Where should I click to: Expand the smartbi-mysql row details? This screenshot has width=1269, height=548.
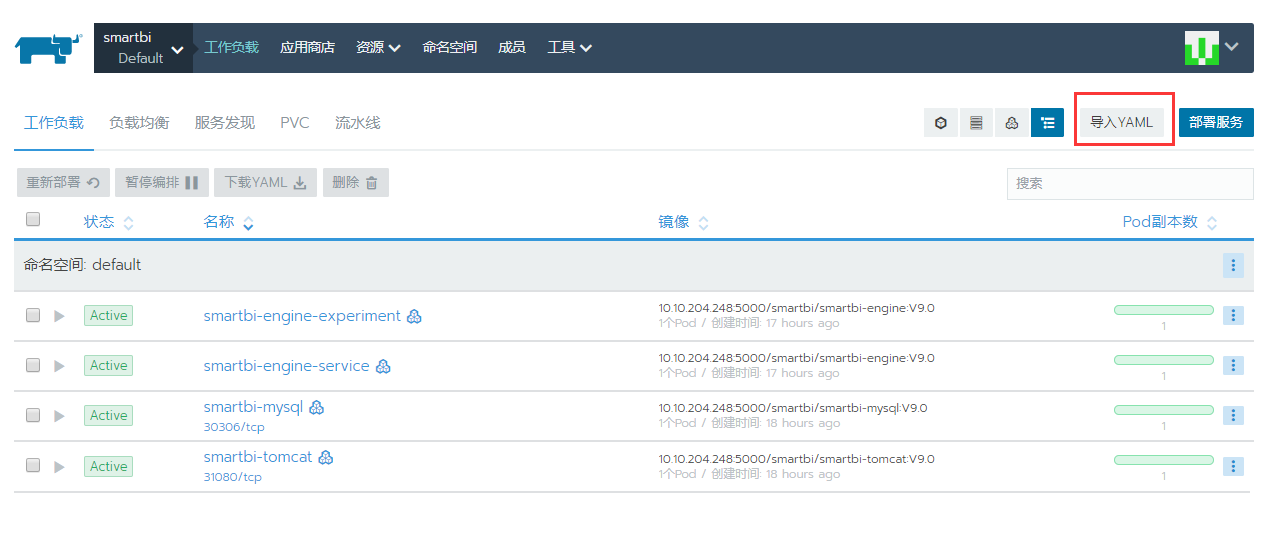point(59,416)
